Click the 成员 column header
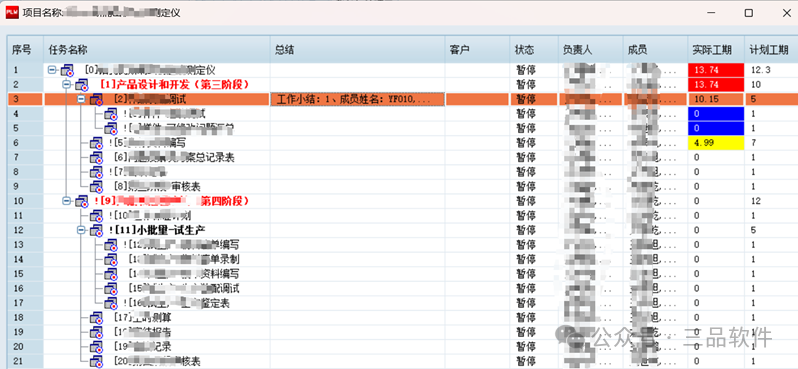 (x=656, y=49)
